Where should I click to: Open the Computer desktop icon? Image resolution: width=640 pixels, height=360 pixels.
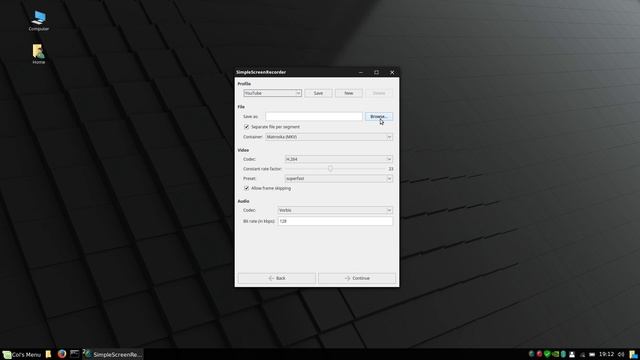tap(39, 20)
